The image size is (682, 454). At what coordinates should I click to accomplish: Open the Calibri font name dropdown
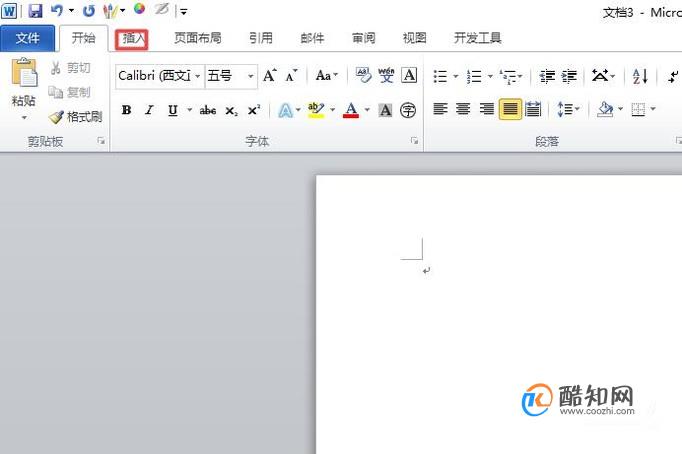pyautogui.click(x=197, y=76)
